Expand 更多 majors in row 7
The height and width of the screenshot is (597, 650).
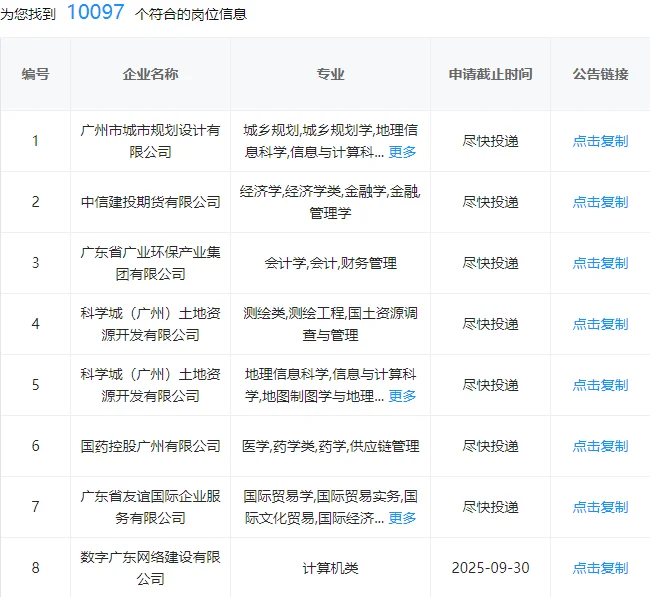[402, 518]
